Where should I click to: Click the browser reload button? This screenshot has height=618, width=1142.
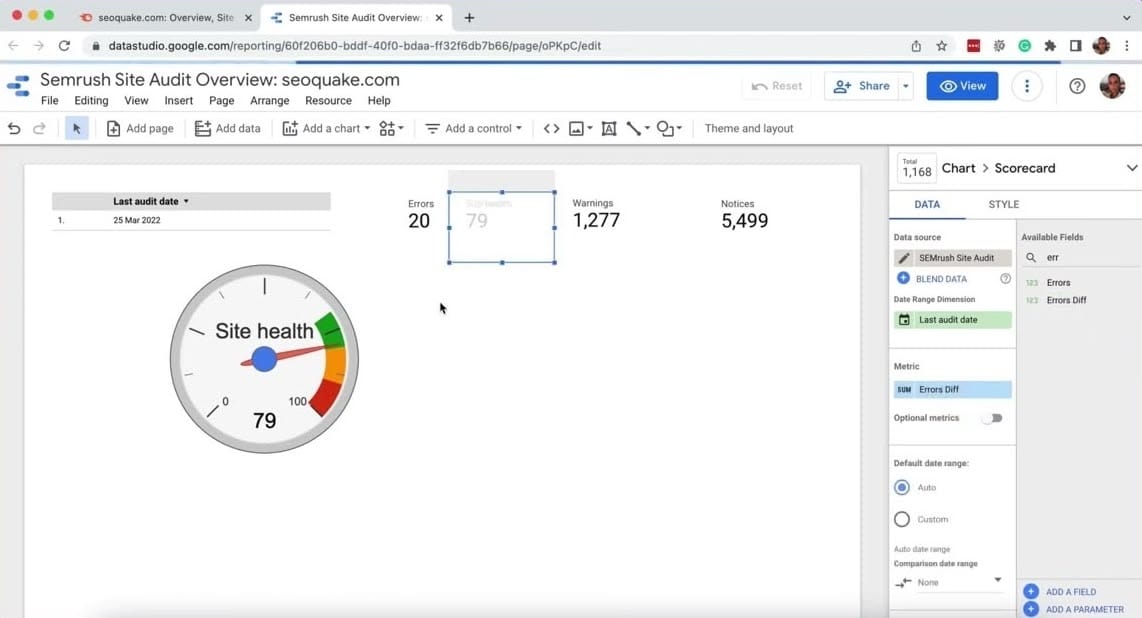[x=64, y=46]
